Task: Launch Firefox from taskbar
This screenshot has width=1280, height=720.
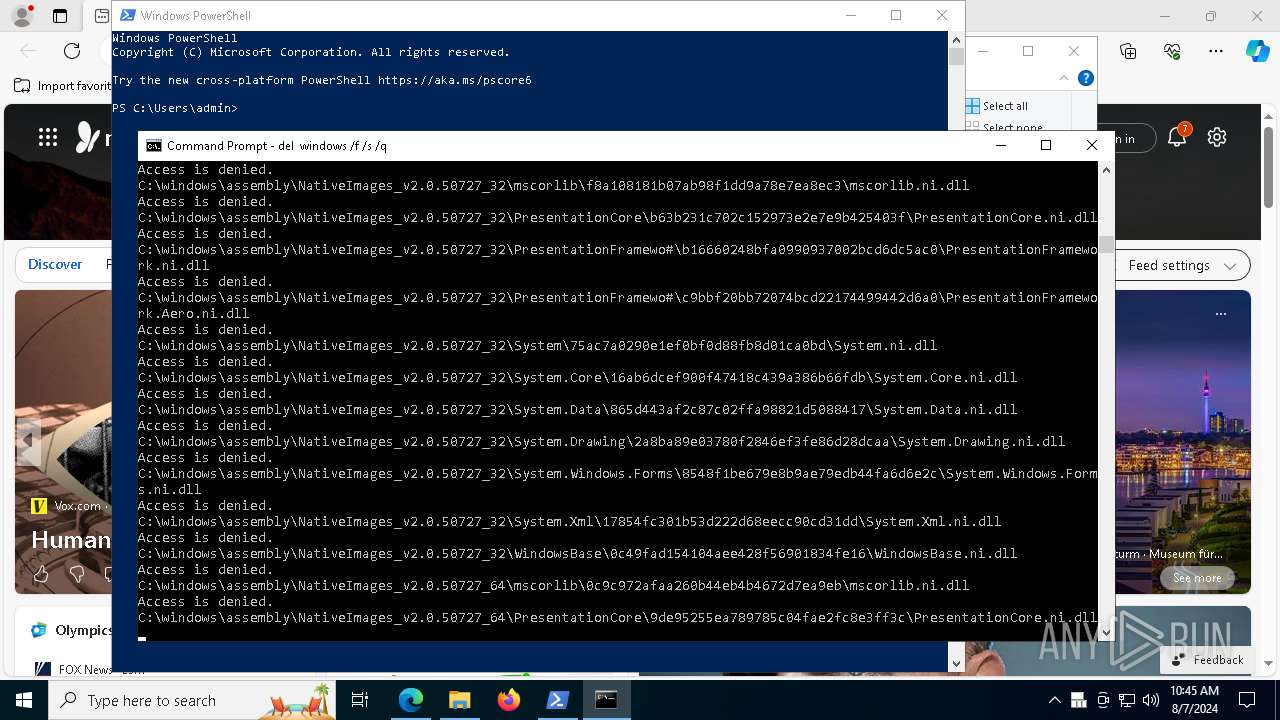Action: pos(509,700)
